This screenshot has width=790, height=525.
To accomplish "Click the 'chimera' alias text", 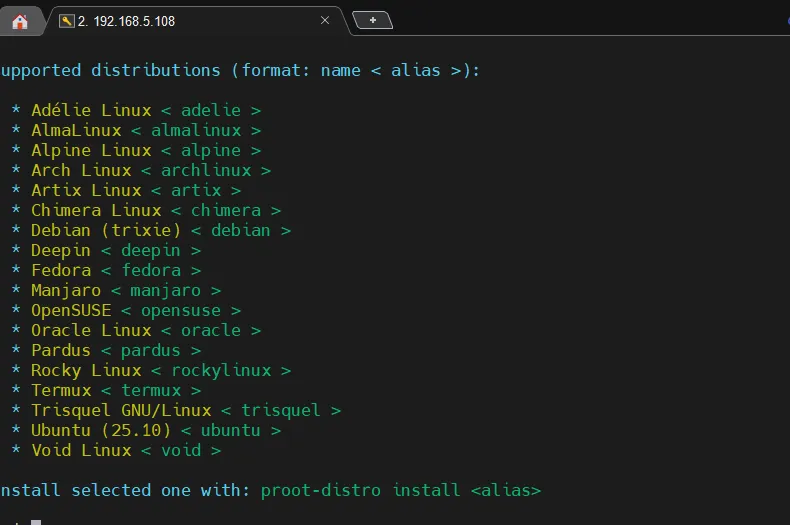I will coord(226,210).
